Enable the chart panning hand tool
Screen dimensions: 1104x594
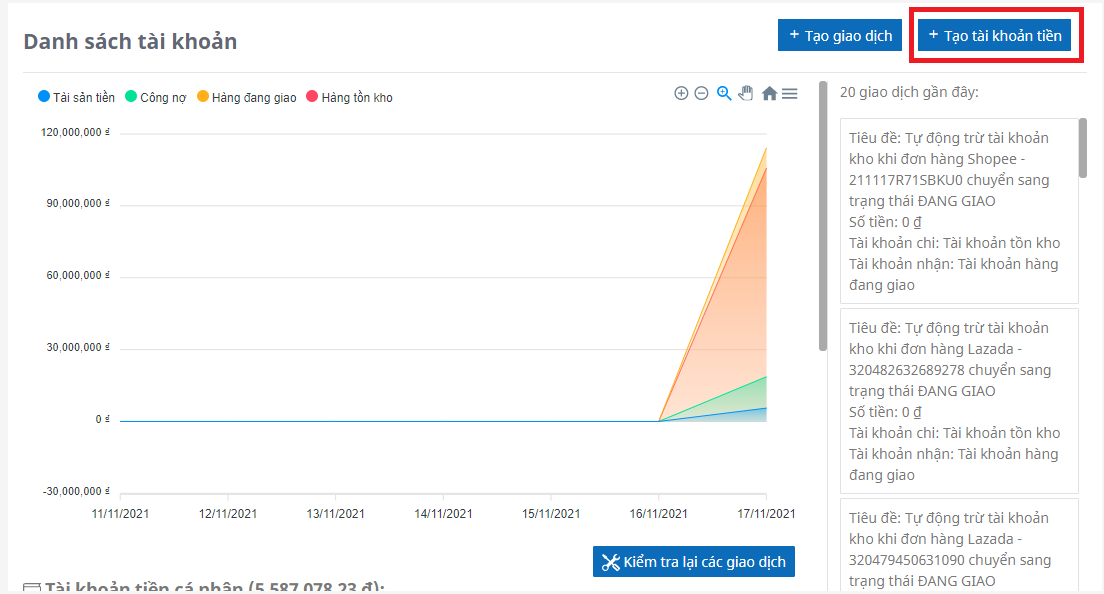click(x=746, y=93)
